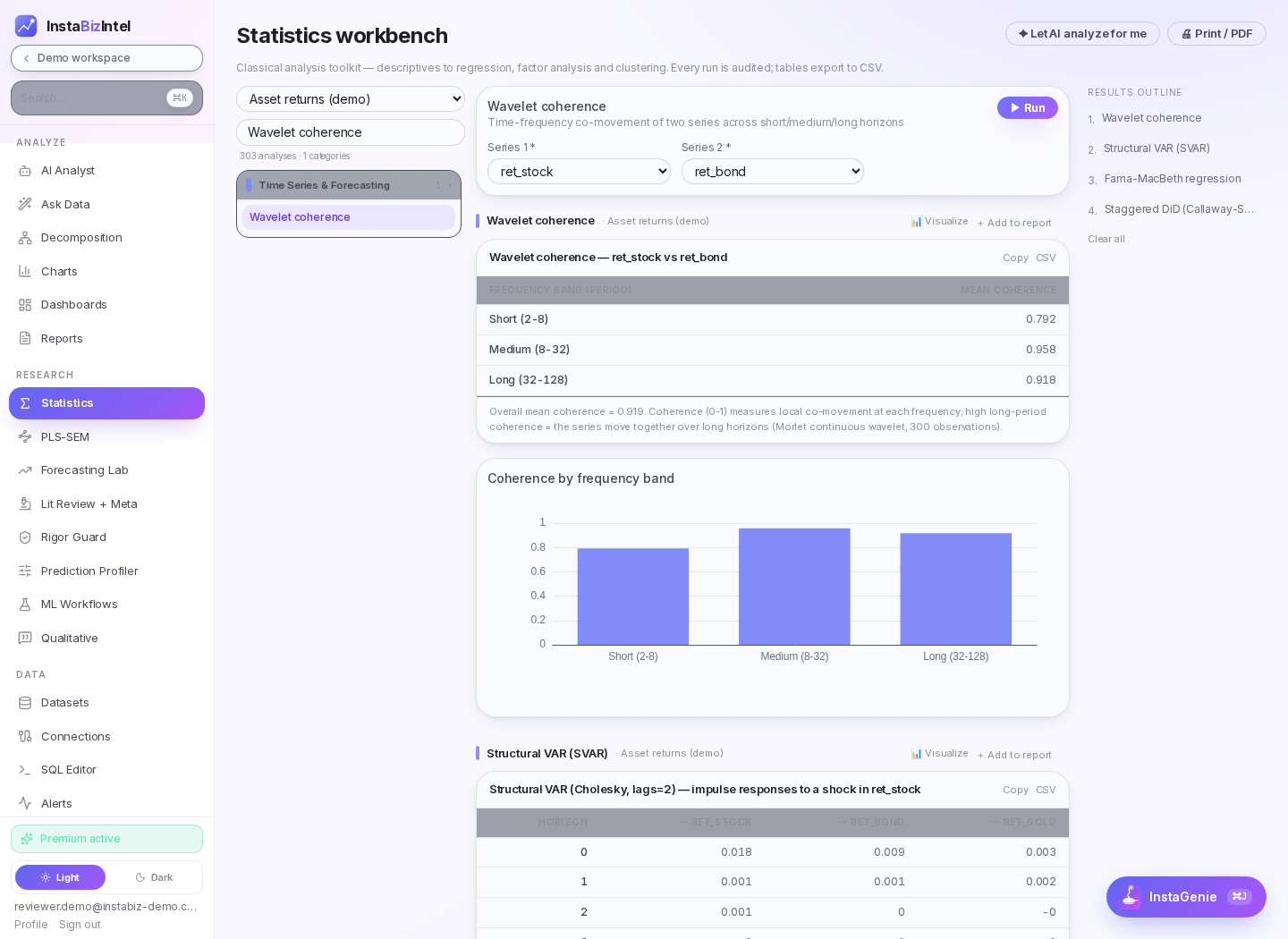Click SQL Editor terminal icon

[25, 770]
